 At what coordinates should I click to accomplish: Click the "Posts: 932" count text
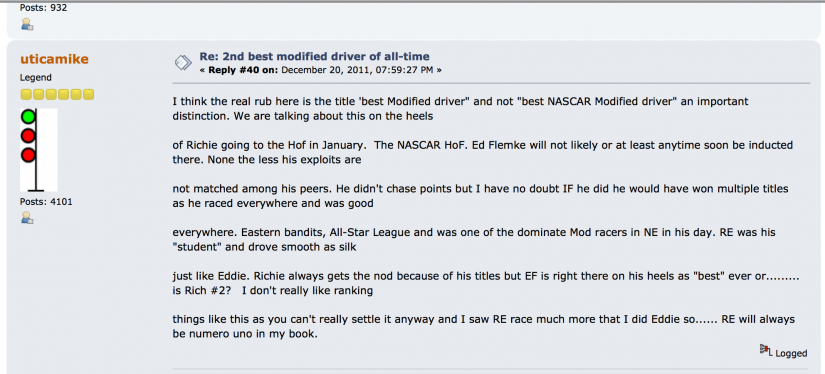pos(44,8)
